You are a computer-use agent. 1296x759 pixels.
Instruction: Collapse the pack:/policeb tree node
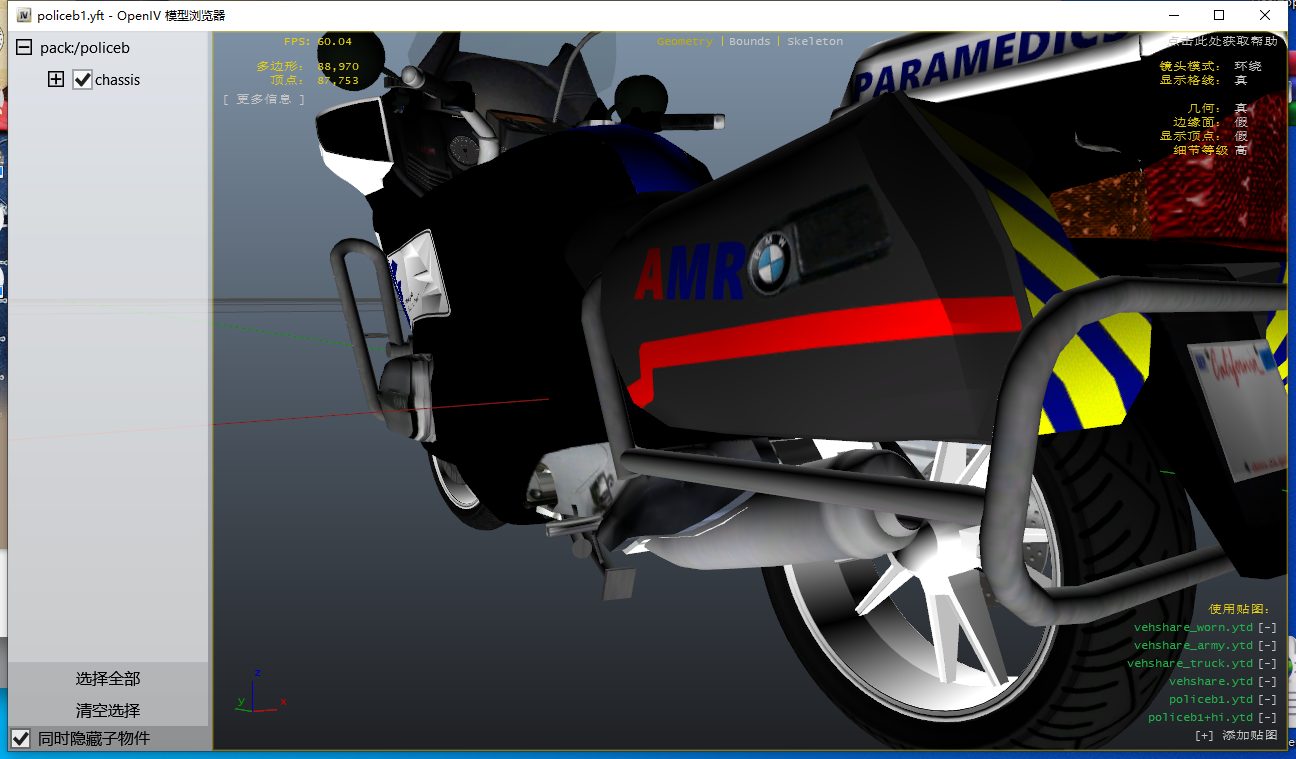click(24, 48)
